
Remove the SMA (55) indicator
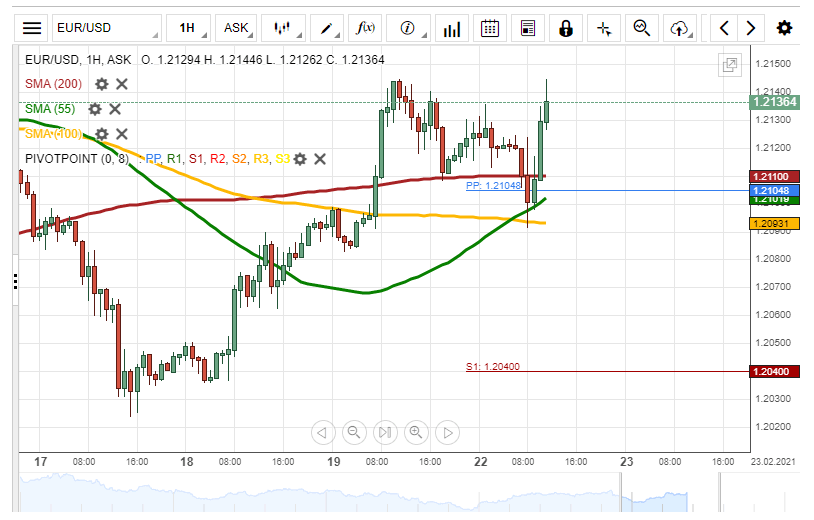(x=115, y=109)
